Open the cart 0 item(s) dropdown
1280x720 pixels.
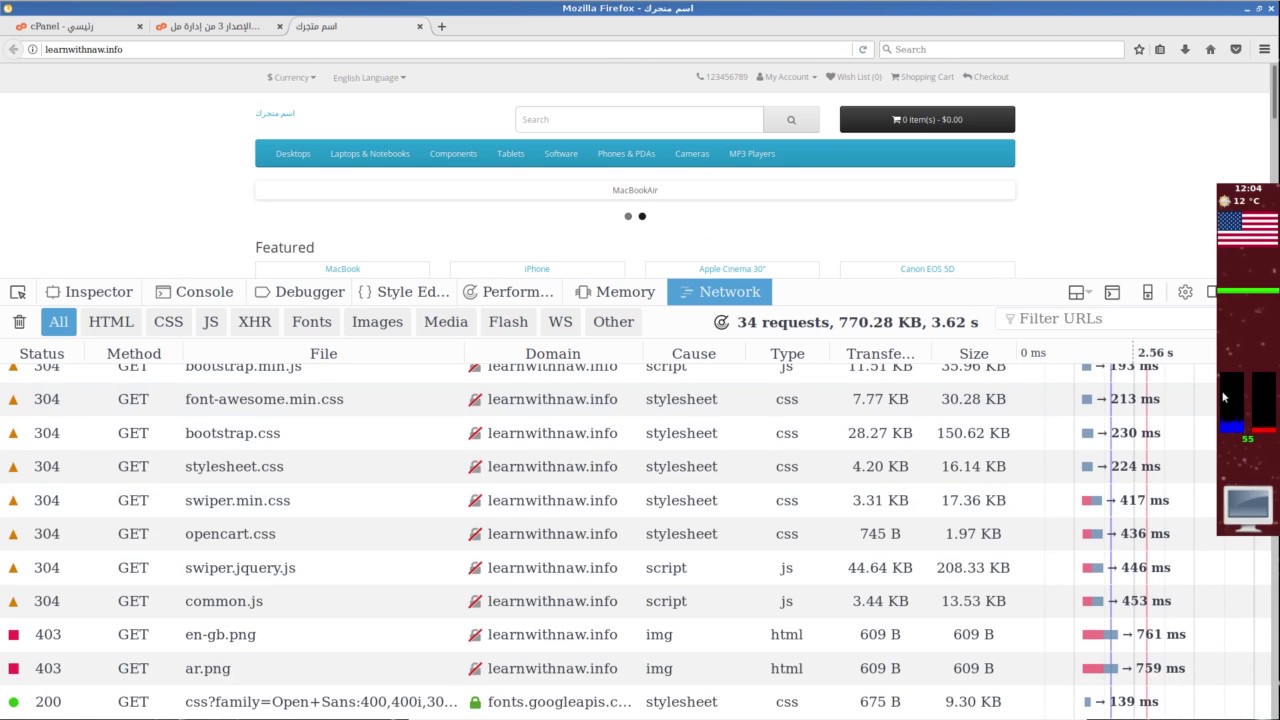[927, 120]
